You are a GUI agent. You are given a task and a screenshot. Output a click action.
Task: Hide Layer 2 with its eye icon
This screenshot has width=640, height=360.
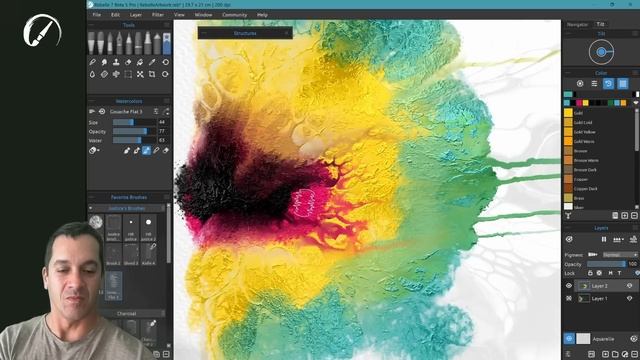point(569,286)
